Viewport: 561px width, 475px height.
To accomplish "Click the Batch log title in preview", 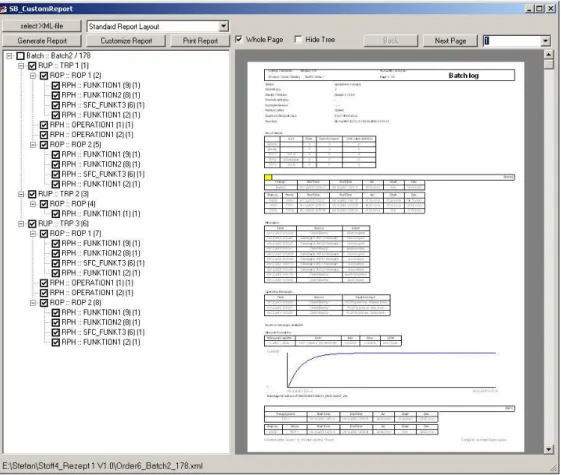I will click(463, 75).
